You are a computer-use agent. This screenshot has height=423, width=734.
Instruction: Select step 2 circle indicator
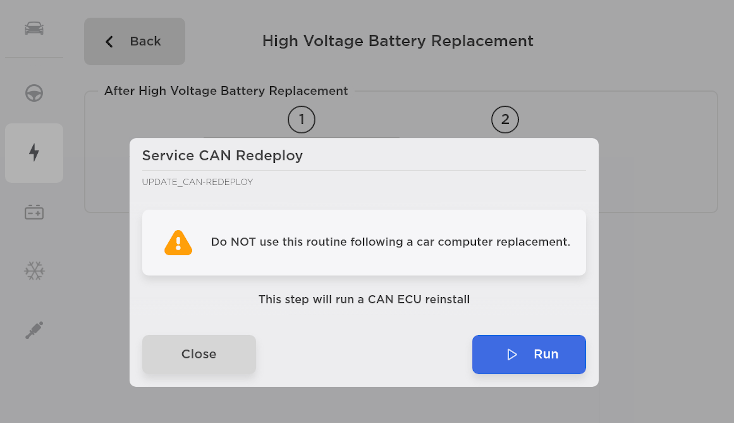pyautogui.click(x=505, y=120)
